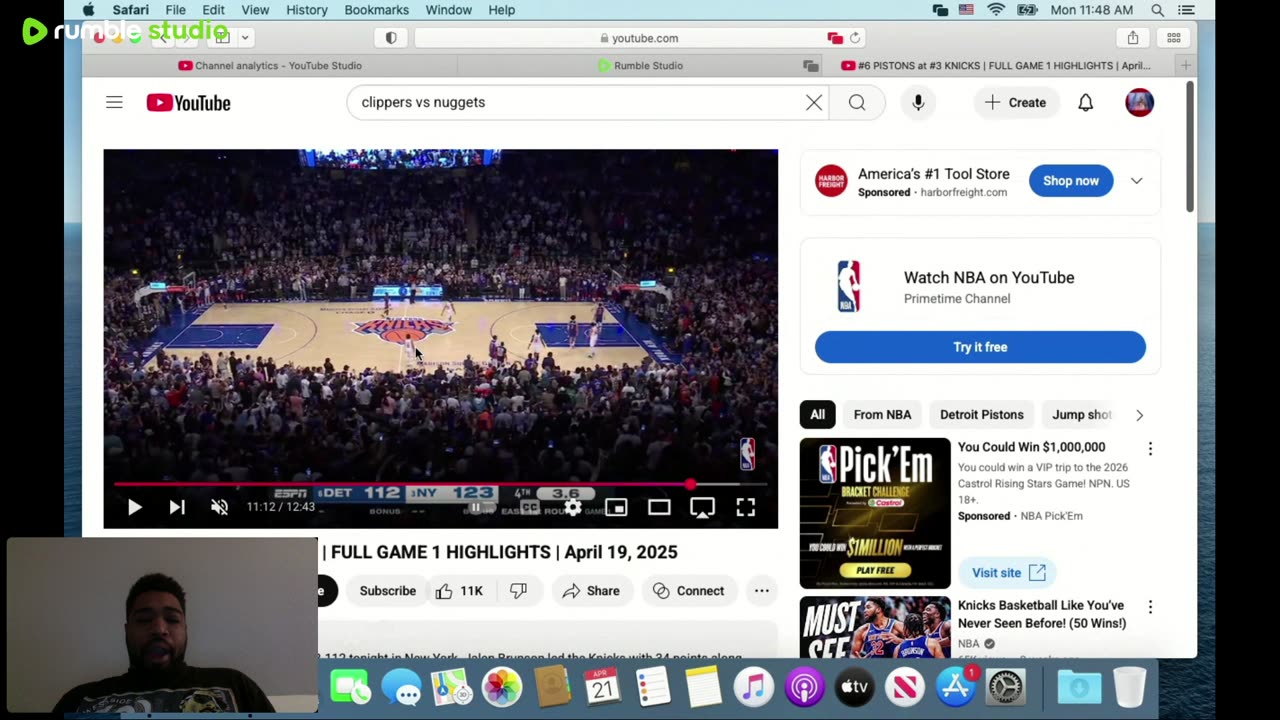Clear the search box with the X icon

(x=814, y=102)
